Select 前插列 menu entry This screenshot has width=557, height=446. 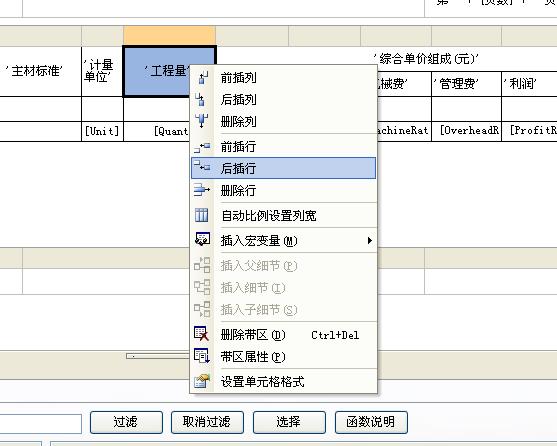283,77
